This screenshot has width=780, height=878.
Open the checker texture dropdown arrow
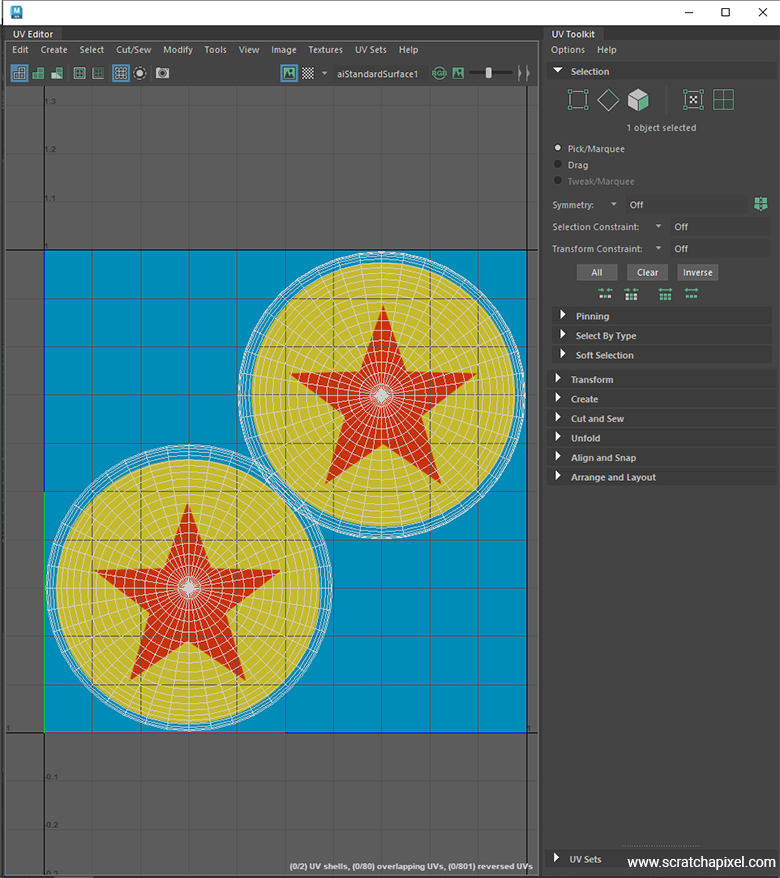click(324, 73)
